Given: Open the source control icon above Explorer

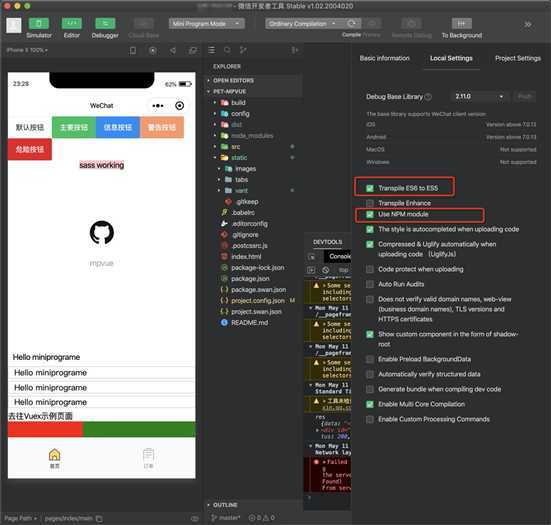Looking at the screenshot, I should (243, 50).
